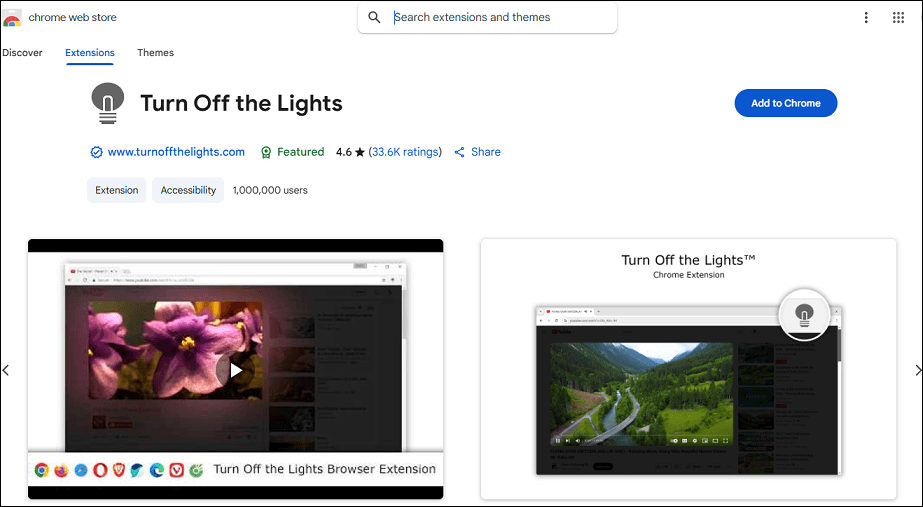Go to the Themes tab

click(x=155, y=52)
